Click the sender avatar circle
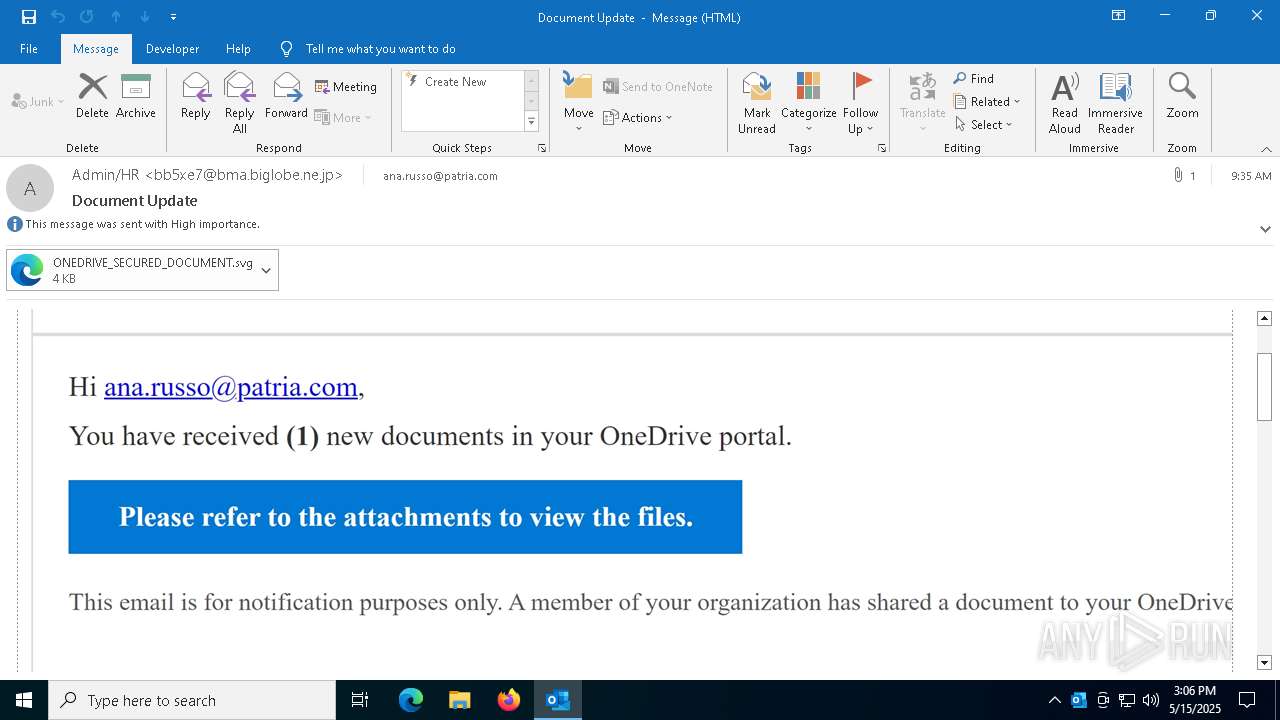Image resolution: width=1280 pixels, height=720 pixels. pos(30,188)
